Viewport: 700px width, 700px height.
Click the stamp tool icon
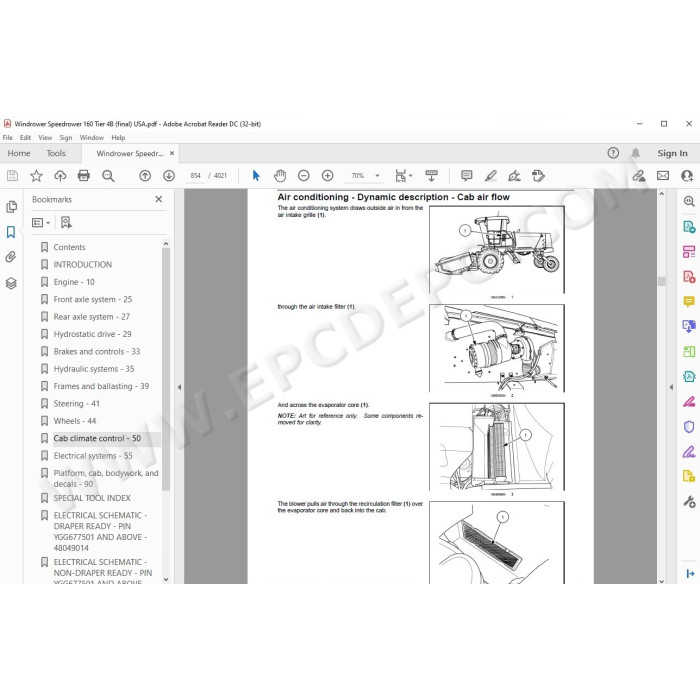pyautogui.click(x=538, y=176)
